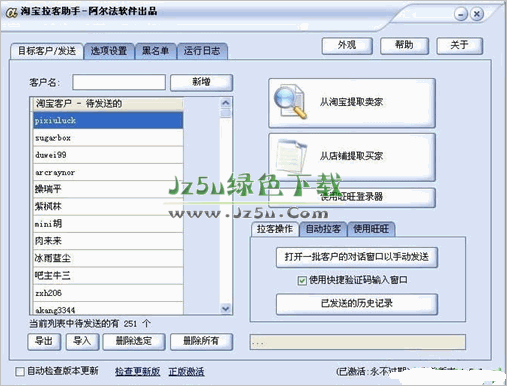Click the 正版激活 link
The height and width of the screenshot is (386, 507).
186,371
